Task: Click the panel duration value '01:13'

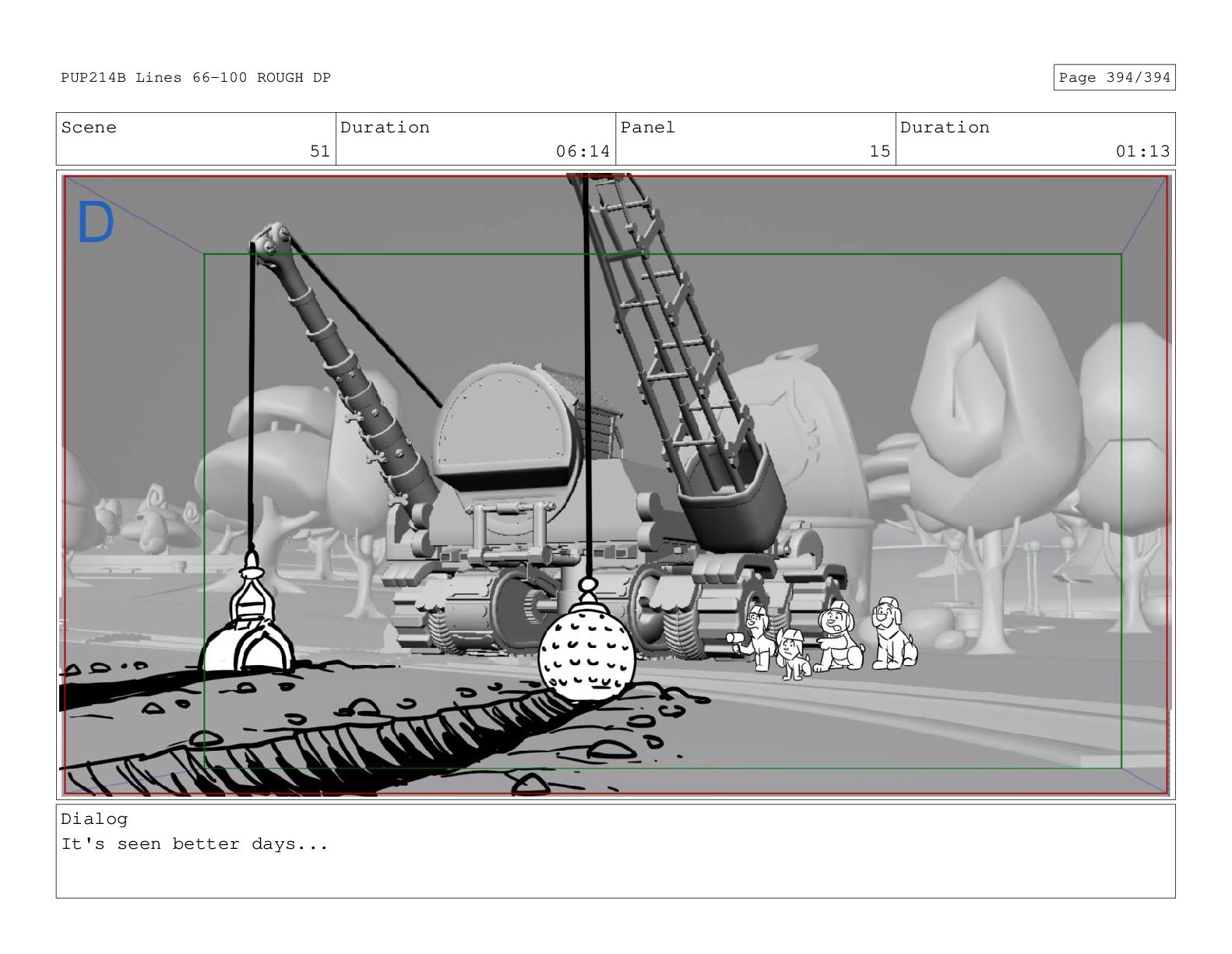Action: click(x=1142, y=151)
